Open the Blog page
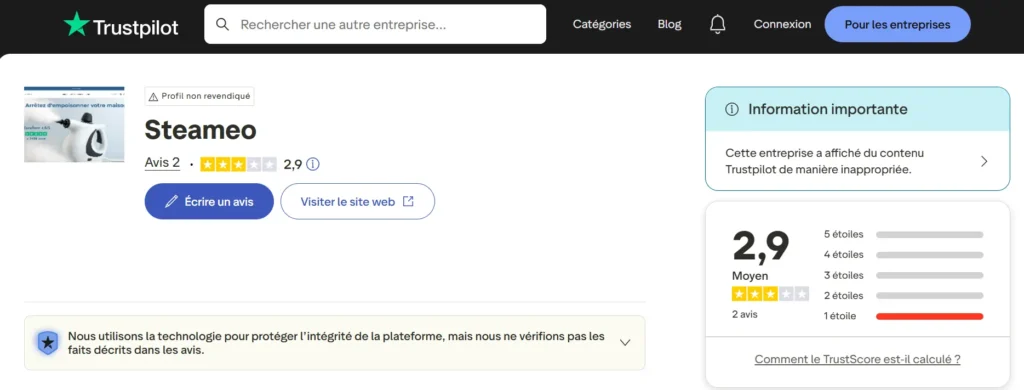 (x=669, y=24)
